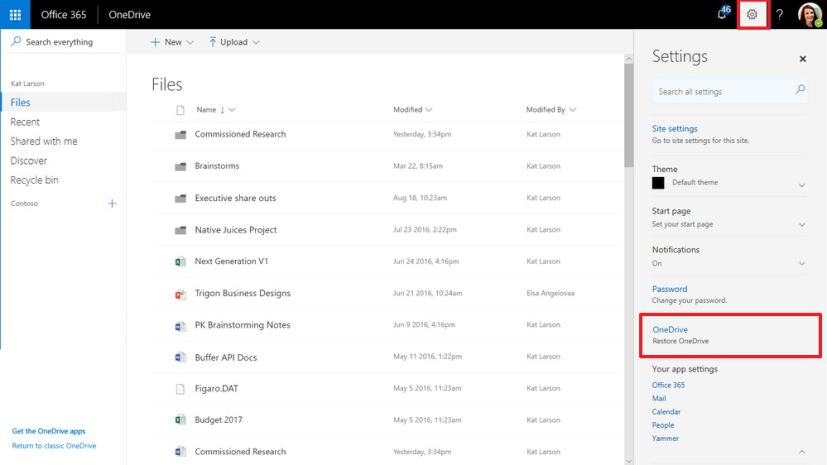The width and height of the screenshot is (827, 465).
Task: Click the Native Juices Project folder icon
Action: pos(180,230)
